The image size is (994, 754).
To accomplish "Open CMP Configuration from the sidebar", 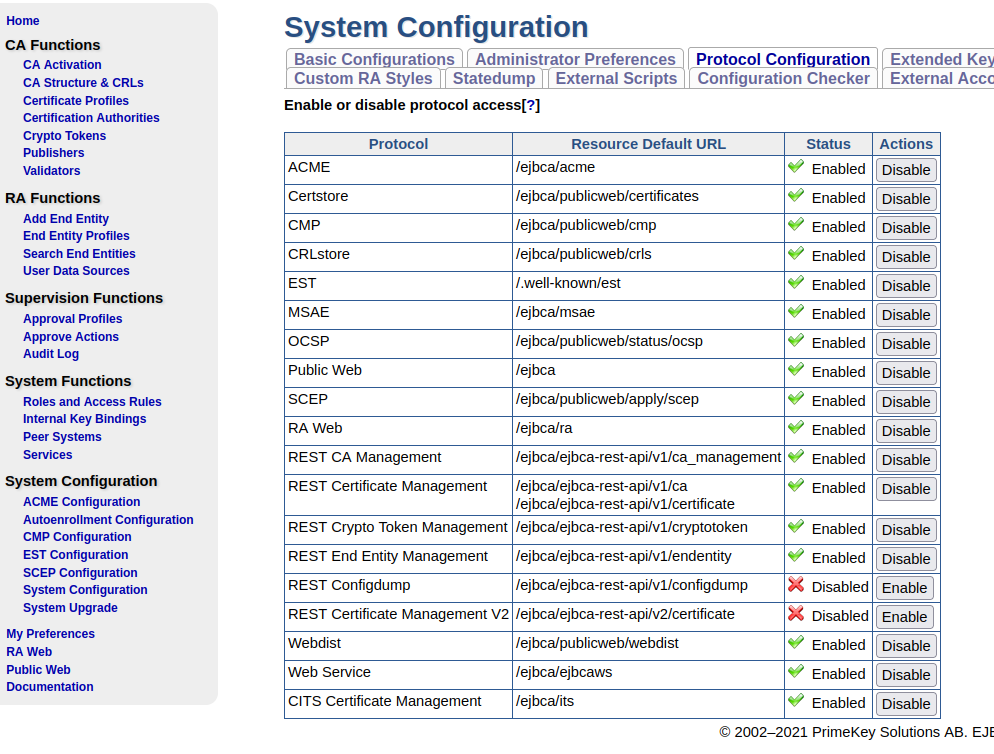I will [77, 537].
